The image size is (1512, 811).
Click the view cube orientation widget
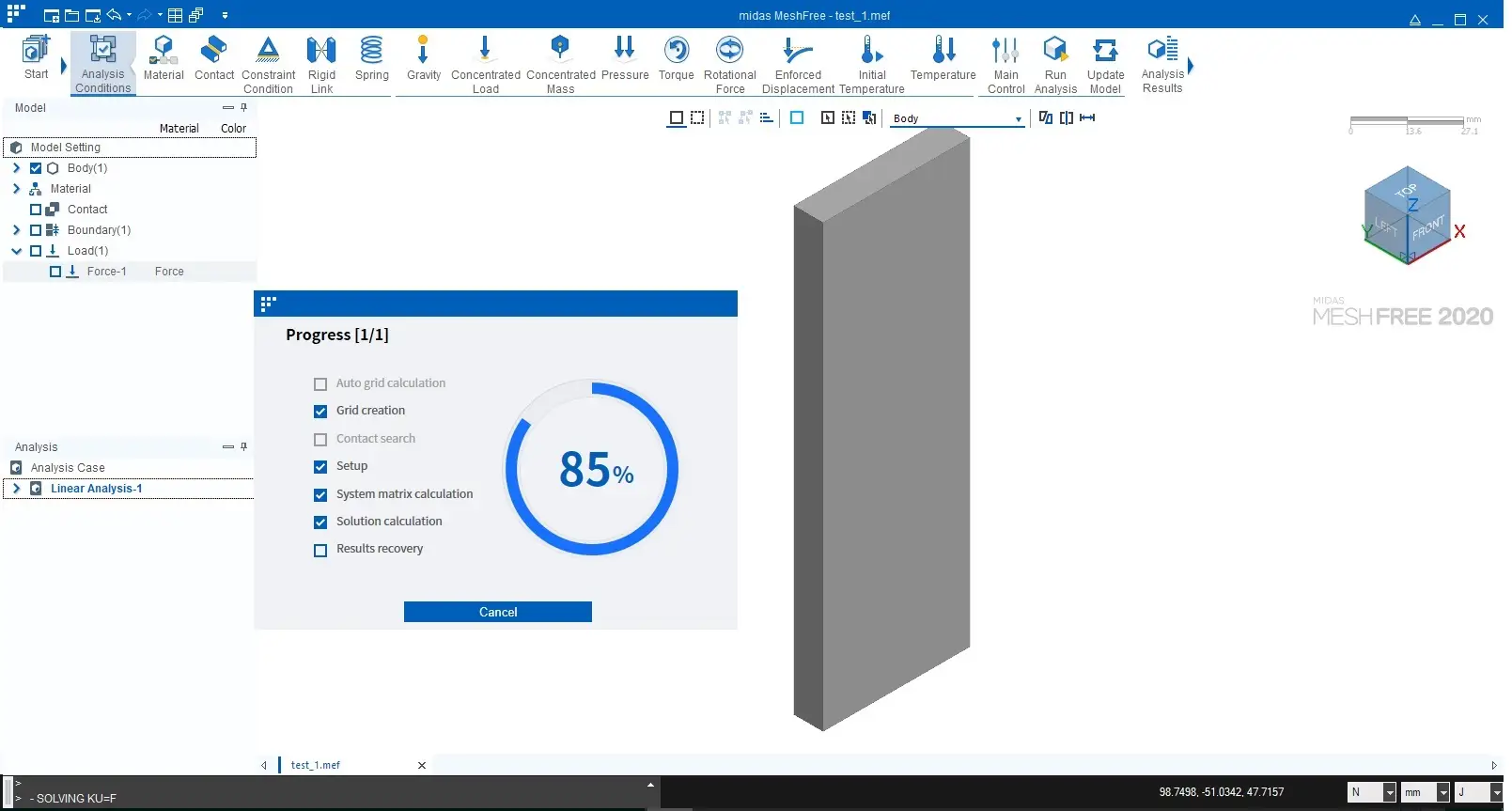(1408, 215)
